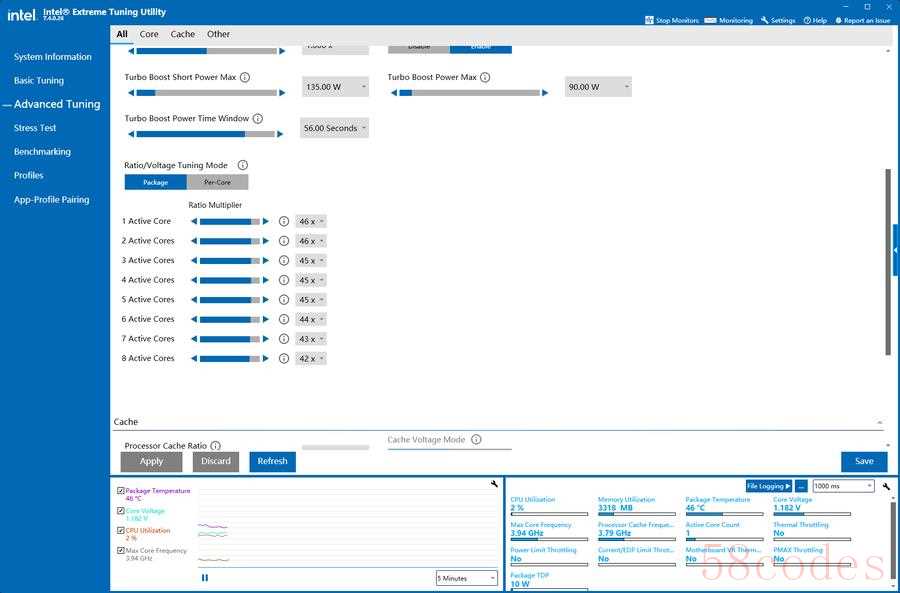
Task: Switch to the All tab
Action: tap(122, 34)
